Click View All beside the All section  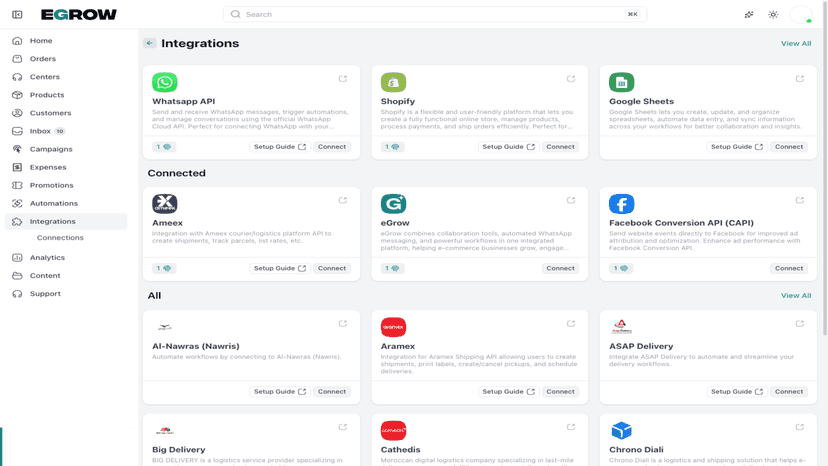796,295
